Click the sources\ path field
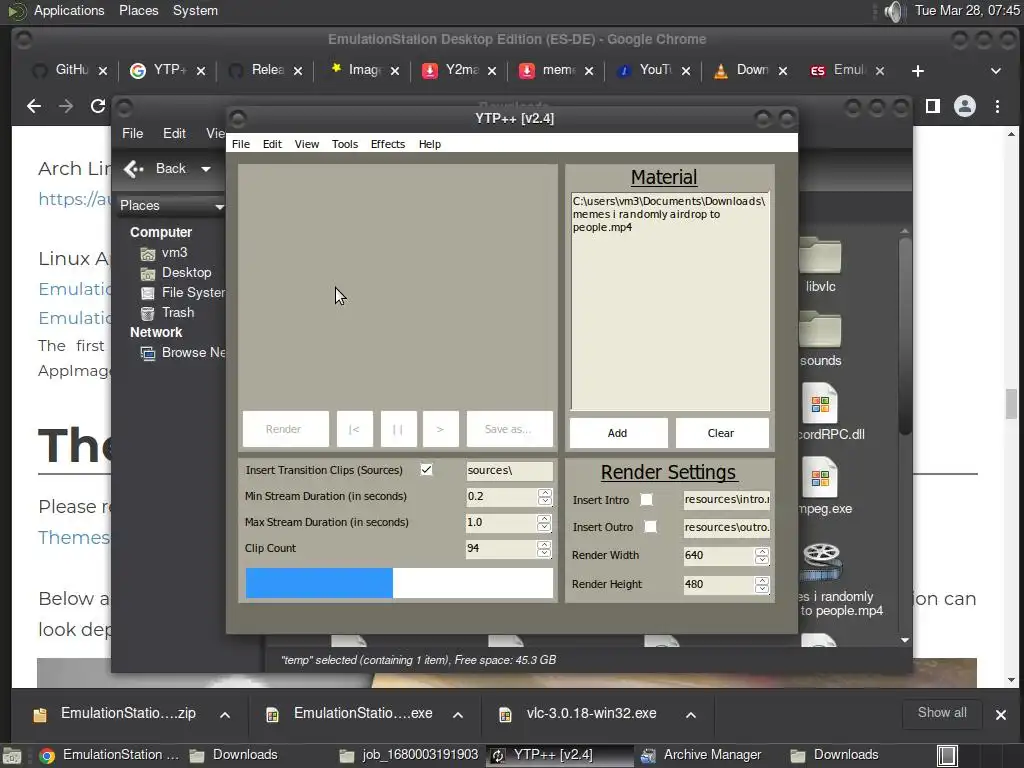 click(509, 470)
